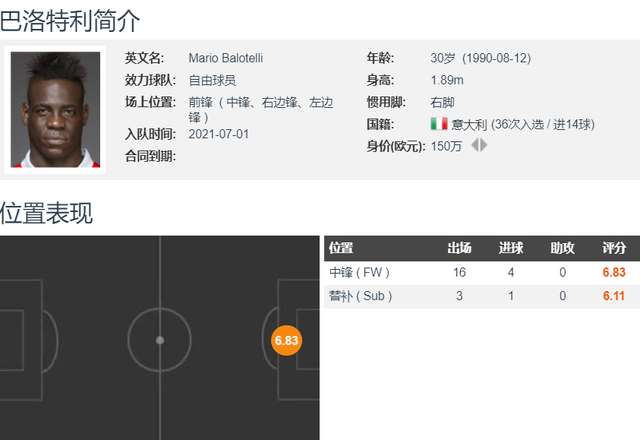Click the 6.11 rating in Sub row
Screen dimensions: 640x440
[x=614, y=296]
